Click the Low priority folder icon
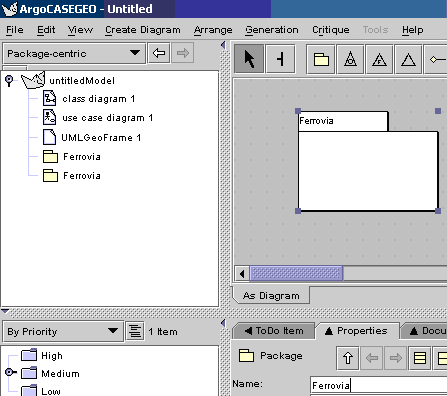 click(x=29, y=391)
